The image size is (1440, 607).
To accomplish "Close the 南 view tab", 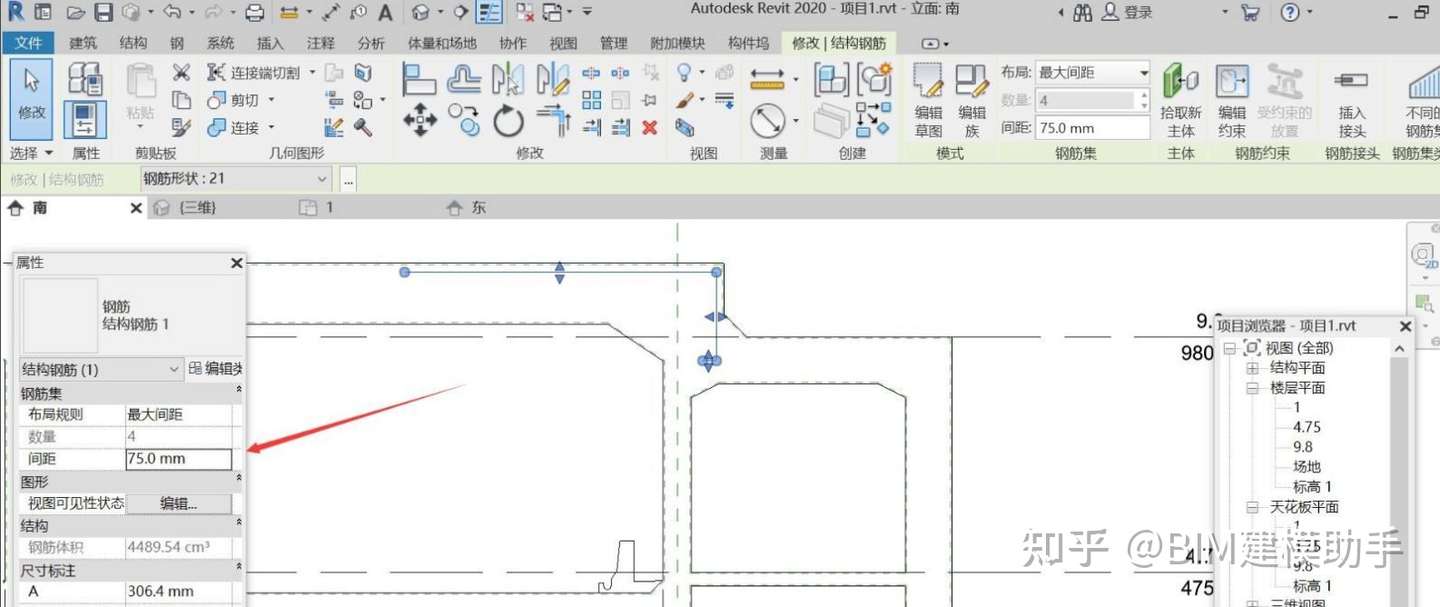I will [x=137, y=208].
